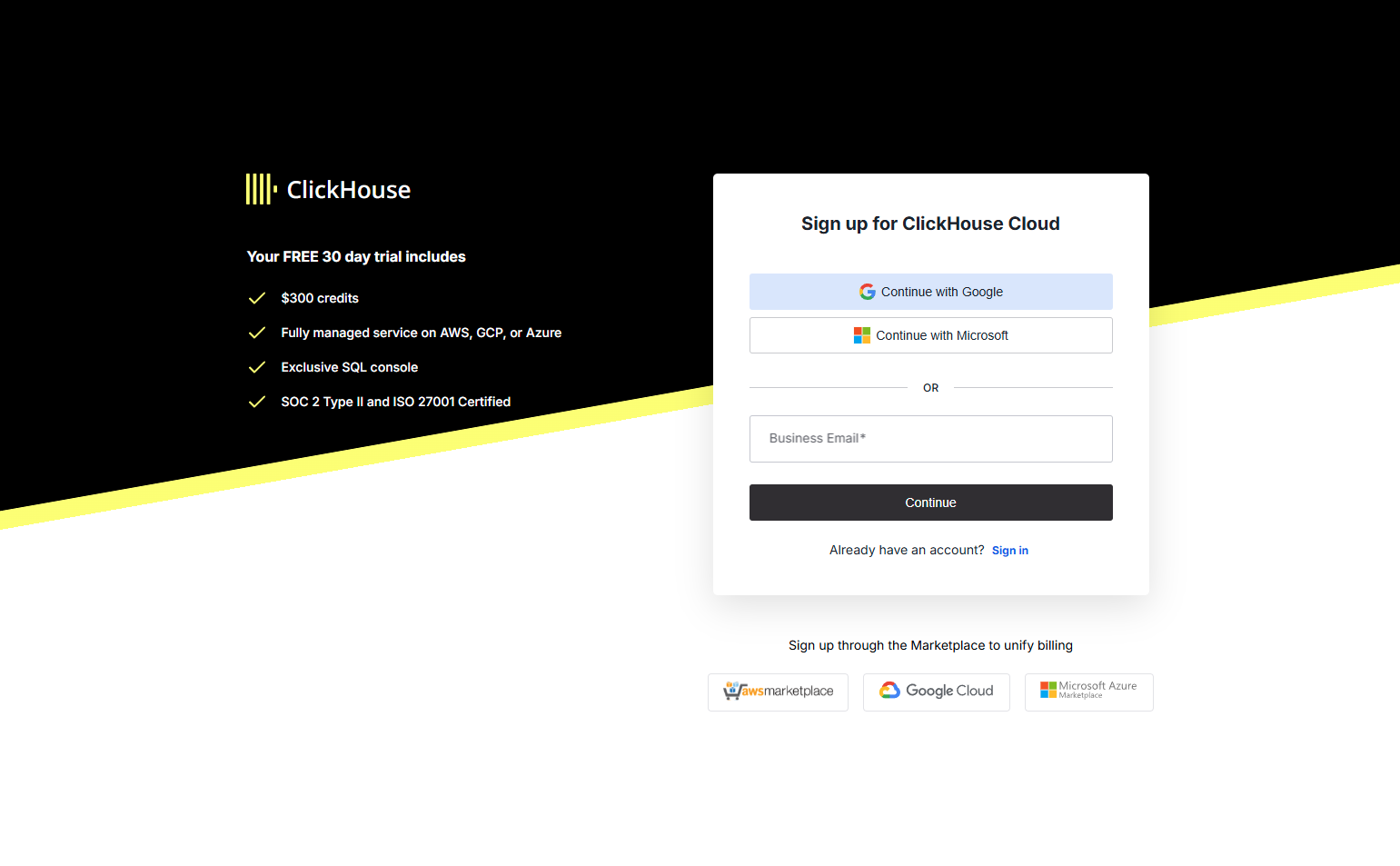Image resolution: width=1400 pixels, height=866 pixels.
Task: Click the checkmark beside "SOC 2 Type II" item
Action: click(257, 402)
